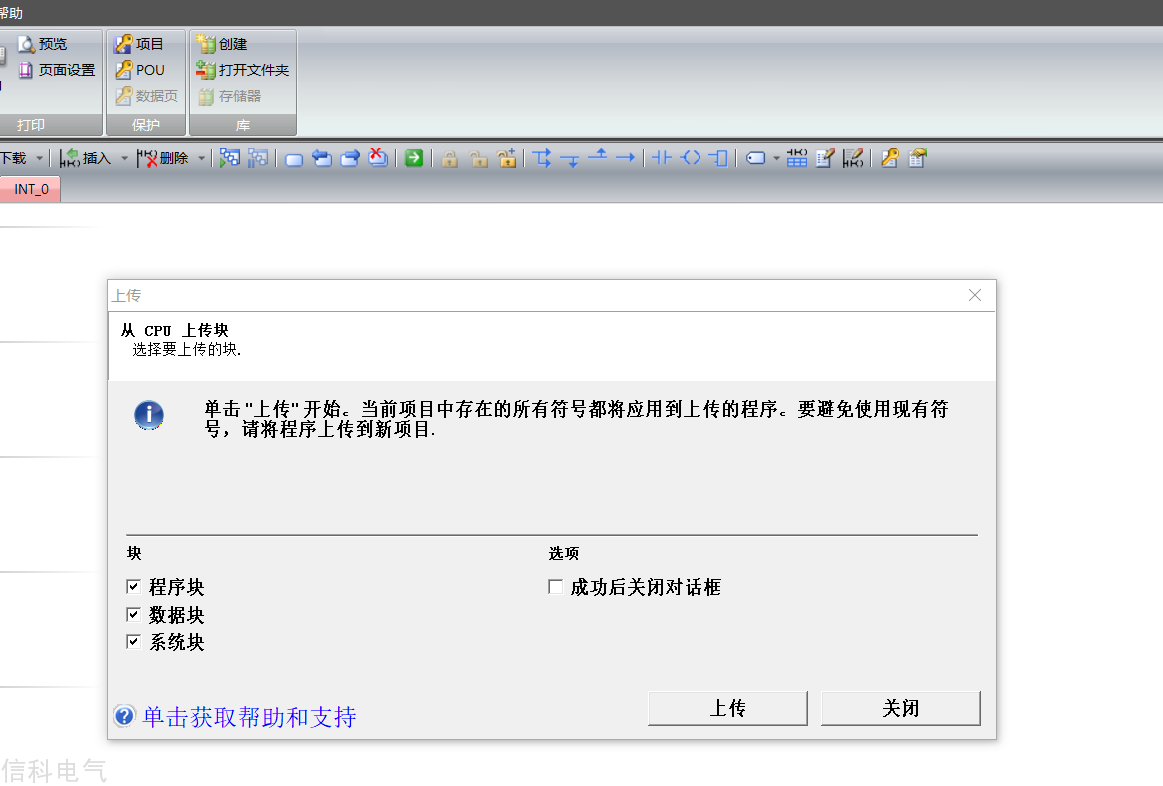Expand the 删除 dropdown arrow
Screen dimensions: 1163x786
[x=201, y=158]
